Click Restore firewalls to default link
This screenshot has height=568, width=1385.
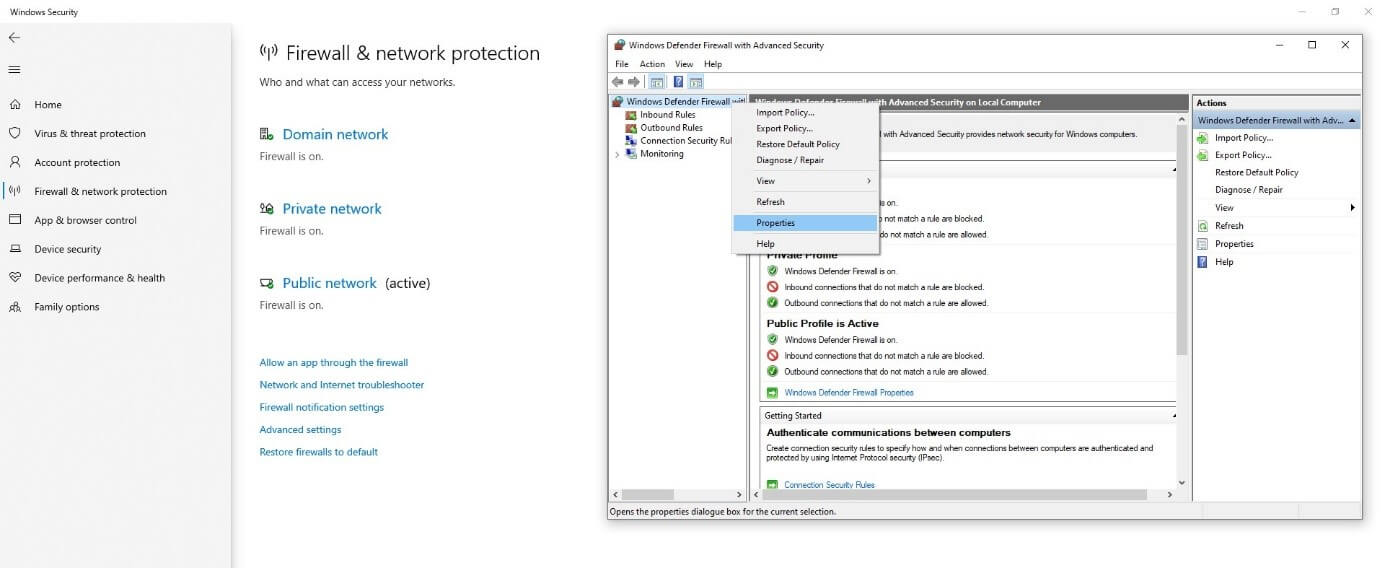pos(319,452)
